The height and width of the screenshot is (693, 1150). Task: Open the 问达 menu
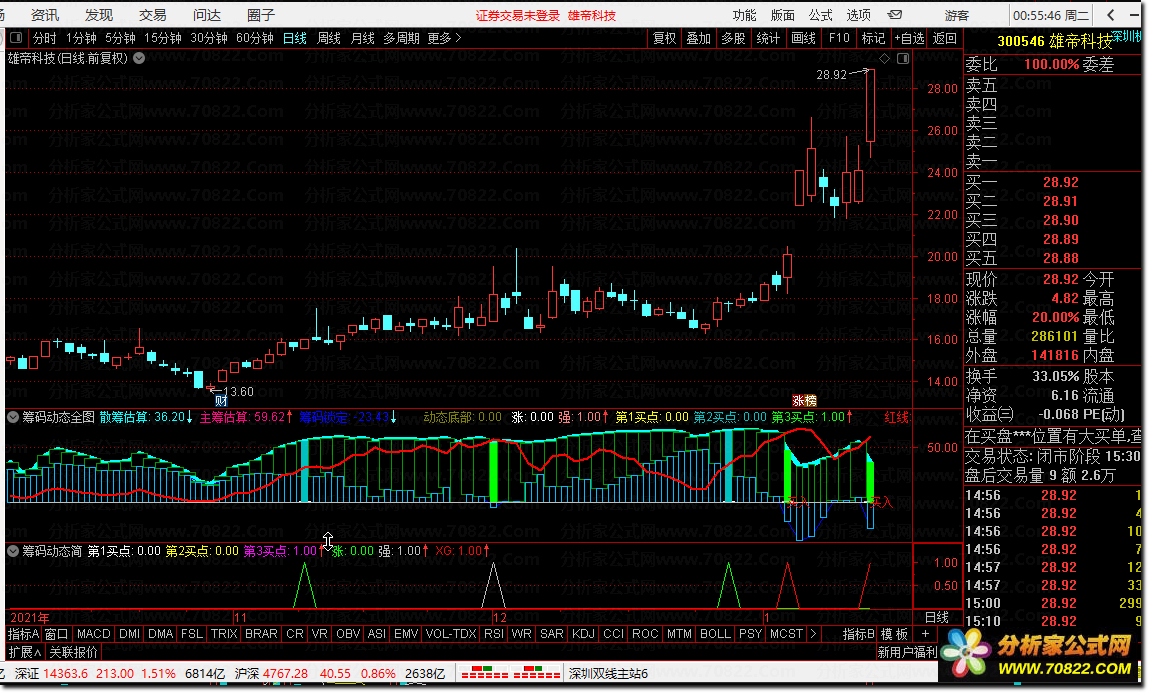tap(207, 15)
